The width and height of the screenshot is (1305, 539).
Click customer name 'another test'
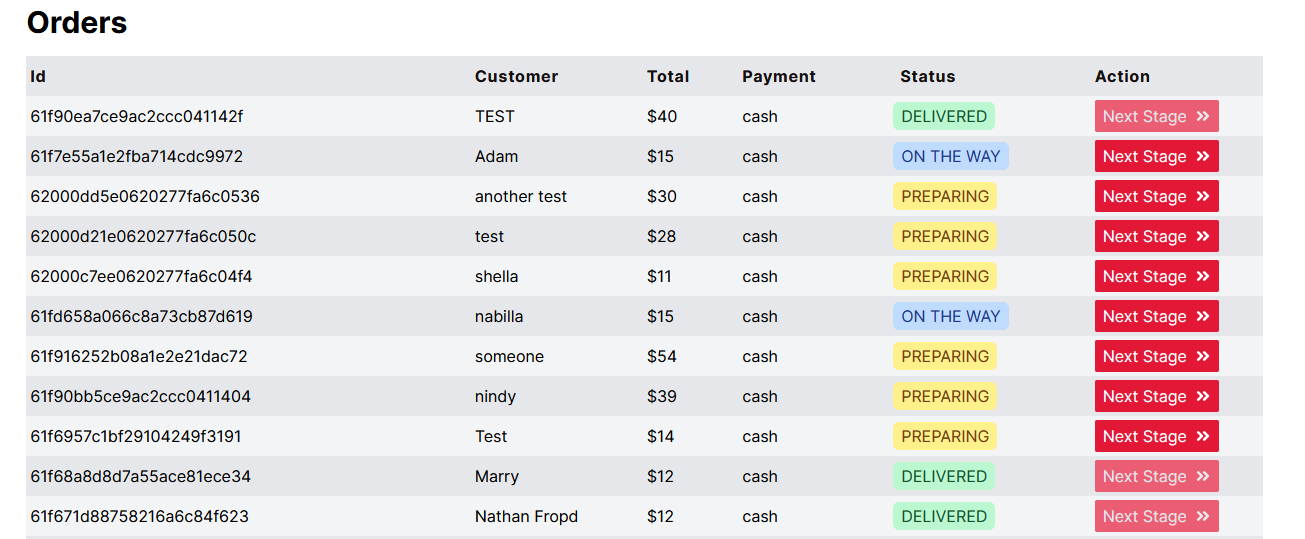click(521, 196)
